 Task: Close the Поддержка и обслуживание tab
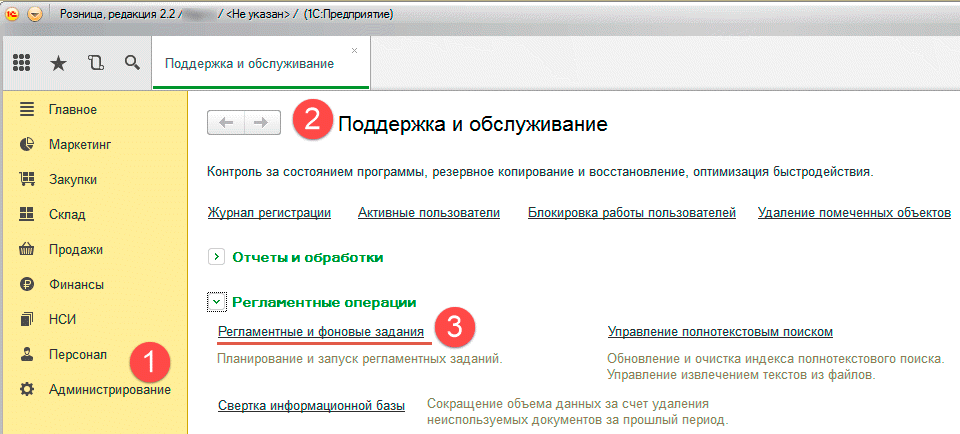point(354,50)
